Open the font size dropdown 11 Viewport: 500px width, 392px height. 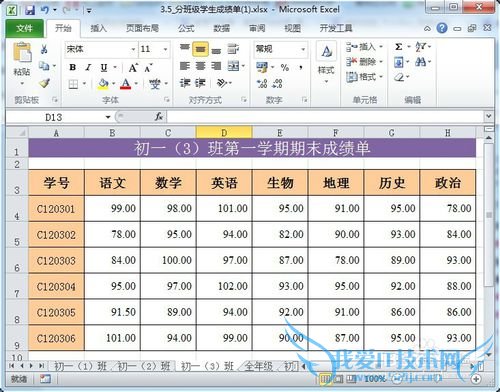[x=165, y=49]
